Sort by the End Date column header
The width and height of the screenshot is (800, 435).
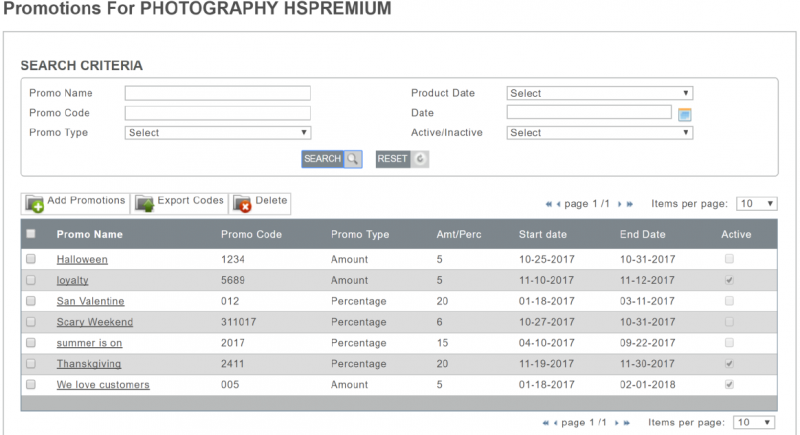pyautogui.click(x=642, y=235)
